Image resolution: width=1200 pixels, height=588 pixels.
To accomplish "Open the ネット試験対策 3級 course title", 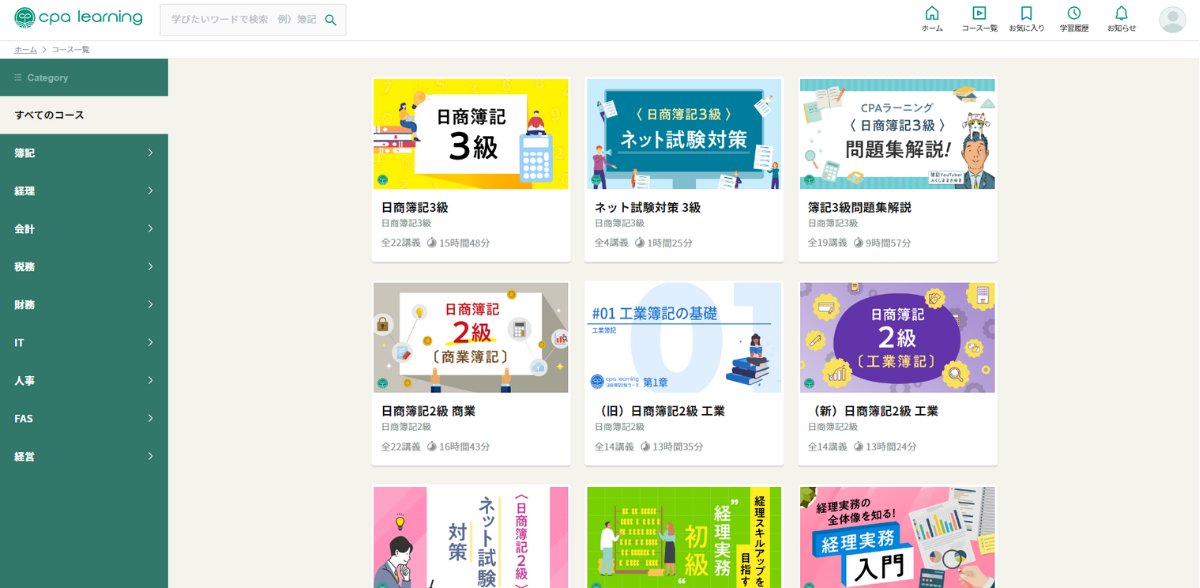I will (x=647, y=208).
